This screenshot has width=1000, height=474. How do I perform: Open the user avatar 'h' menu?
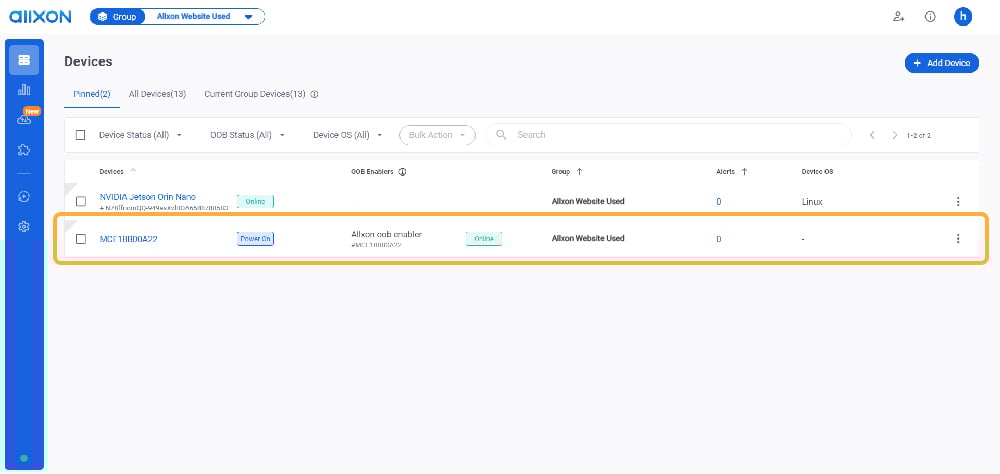coord(963,17)
